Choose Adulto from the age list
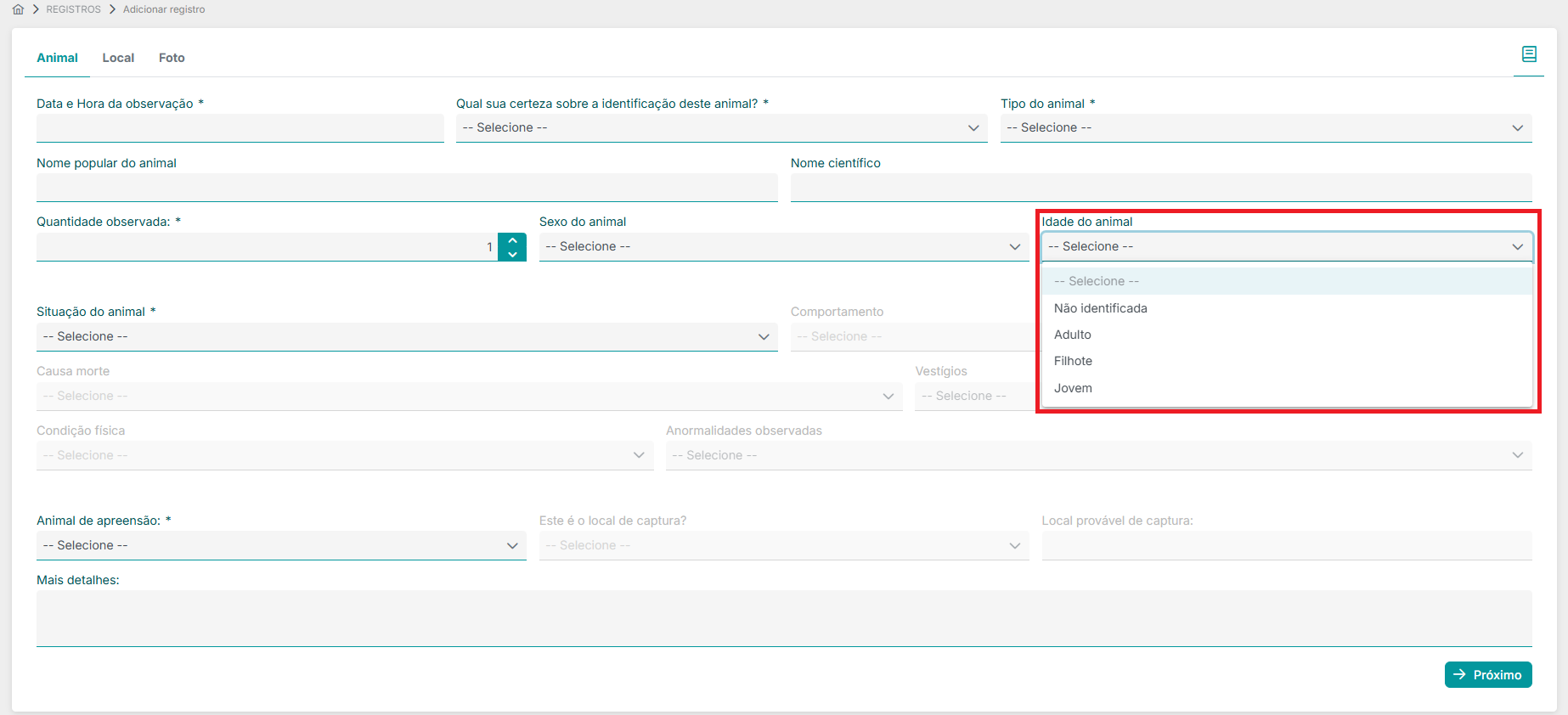The width and height of the screenshot is (1568, 715). click(x=1073, y=335)
